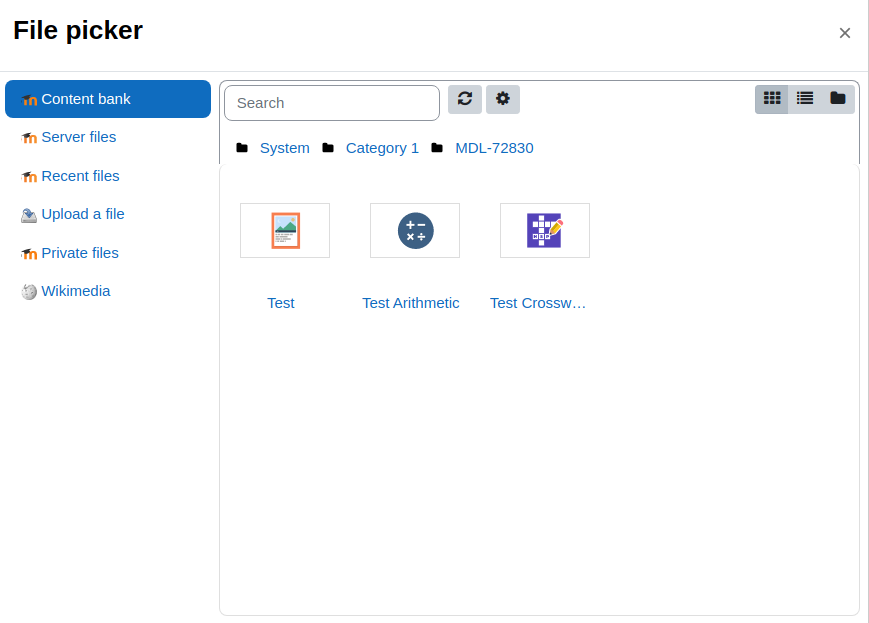Switch to icon grid view
The image size is (869, 623).
point(771,99)
